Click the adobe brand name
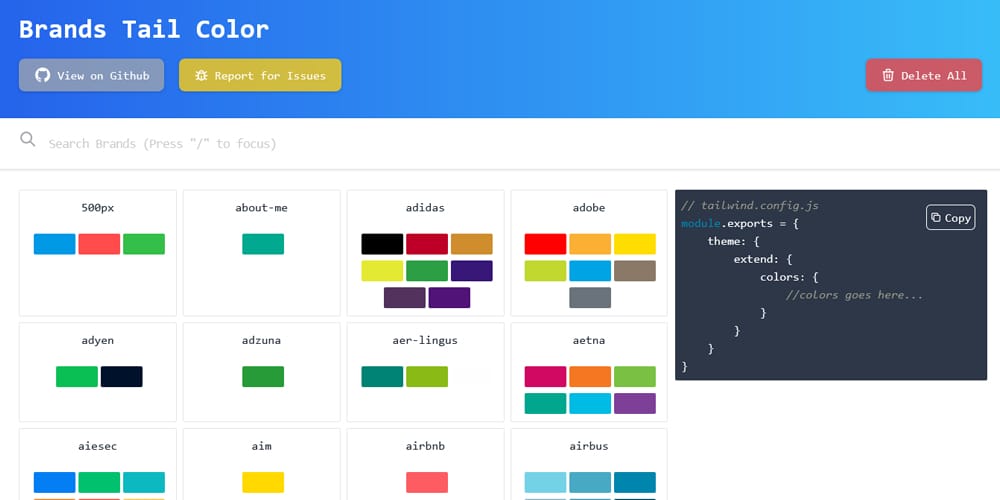Image resolution: width=1000 pixels, height=500 pixels. (589, 208)
